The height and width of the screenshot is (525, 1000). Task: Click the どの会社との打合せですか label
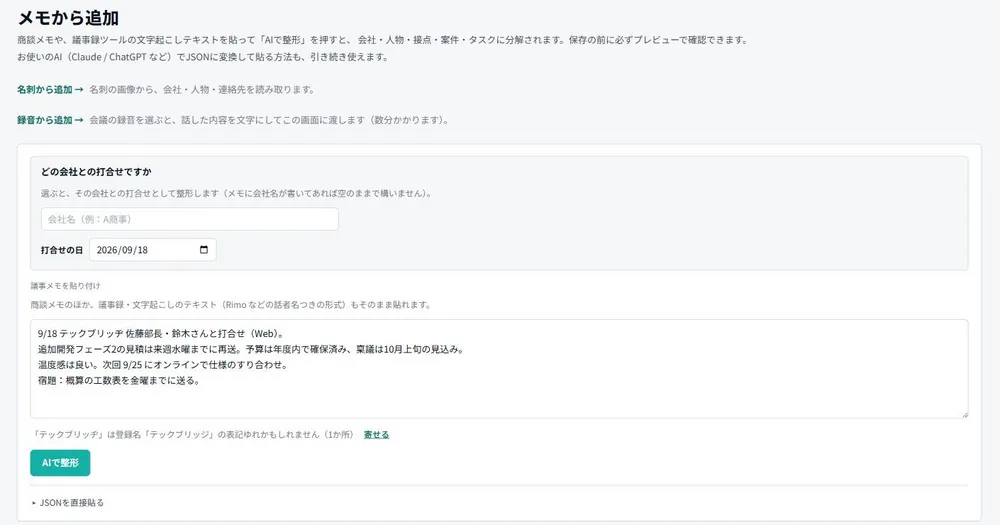96,172
